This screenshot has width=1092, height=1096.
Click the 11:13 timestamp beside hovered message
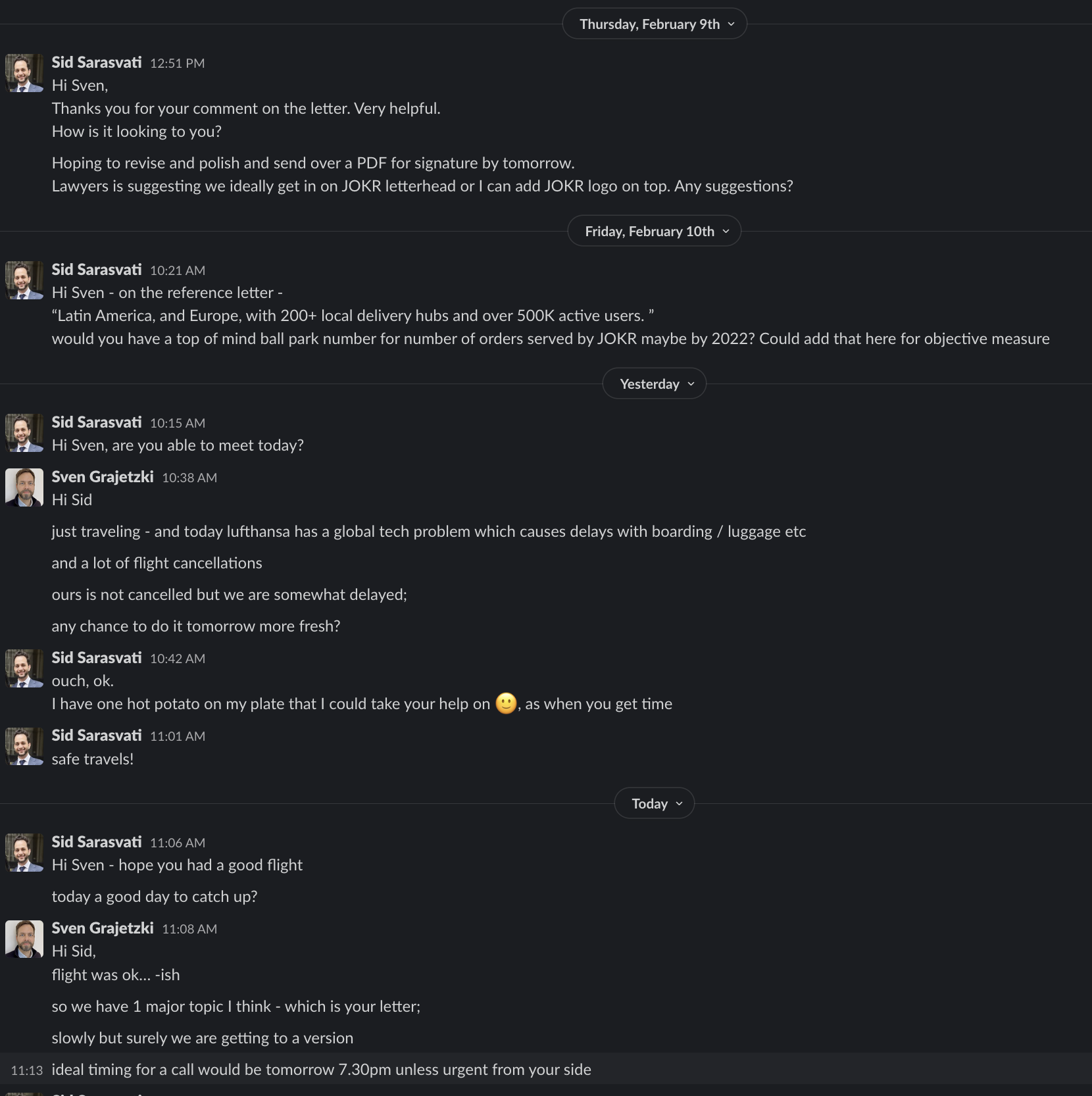[27, 1070]
